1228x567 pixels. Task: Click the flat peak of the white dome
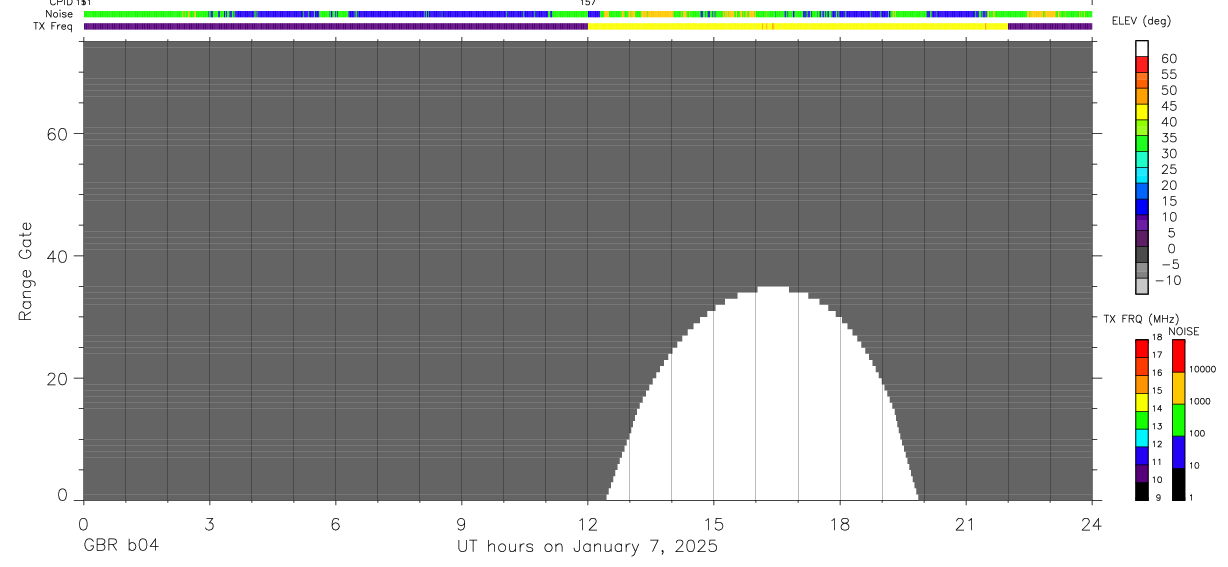[773, 290]
